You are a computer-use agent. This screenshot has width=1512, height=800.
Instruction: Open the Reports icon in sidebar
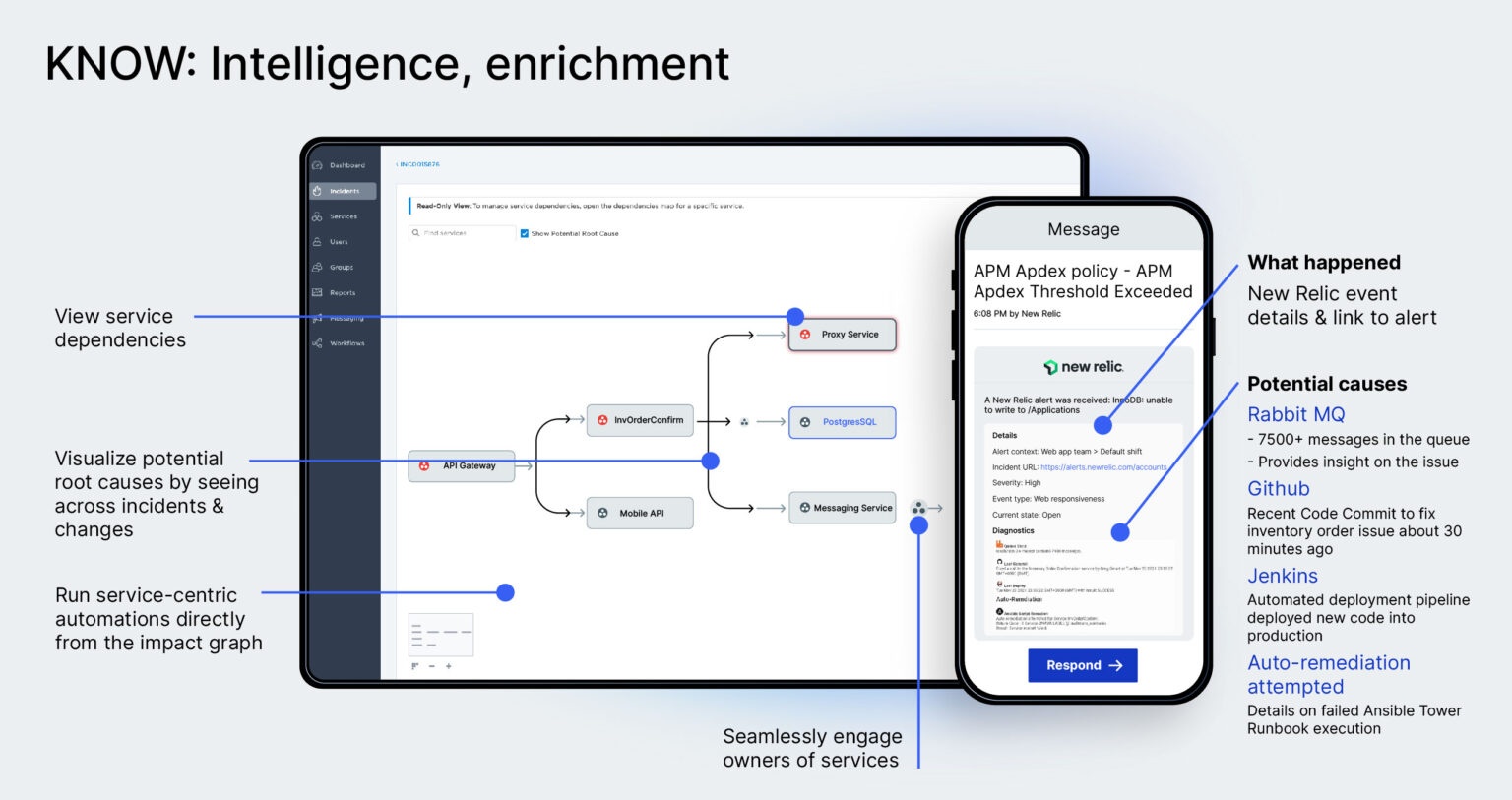tap(317, 293)
